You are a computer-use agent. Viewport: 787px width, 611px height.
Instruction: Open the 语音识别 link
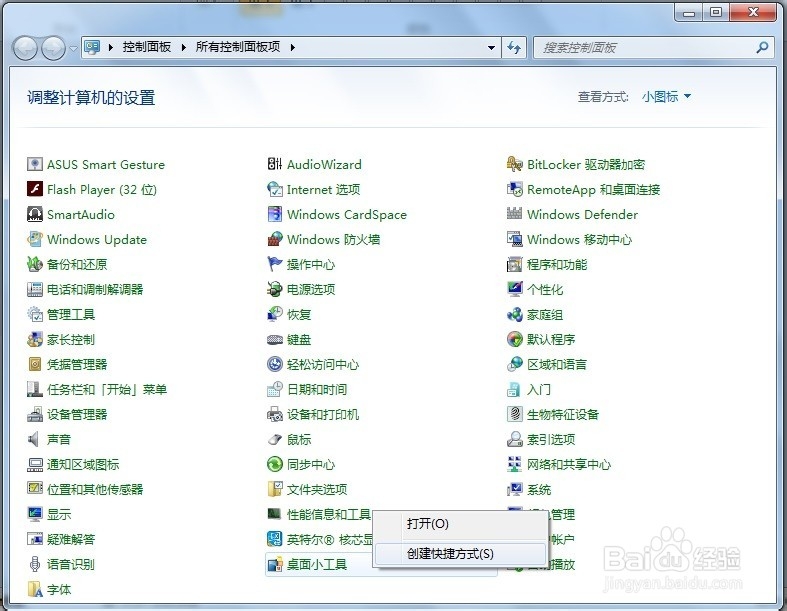71,564
